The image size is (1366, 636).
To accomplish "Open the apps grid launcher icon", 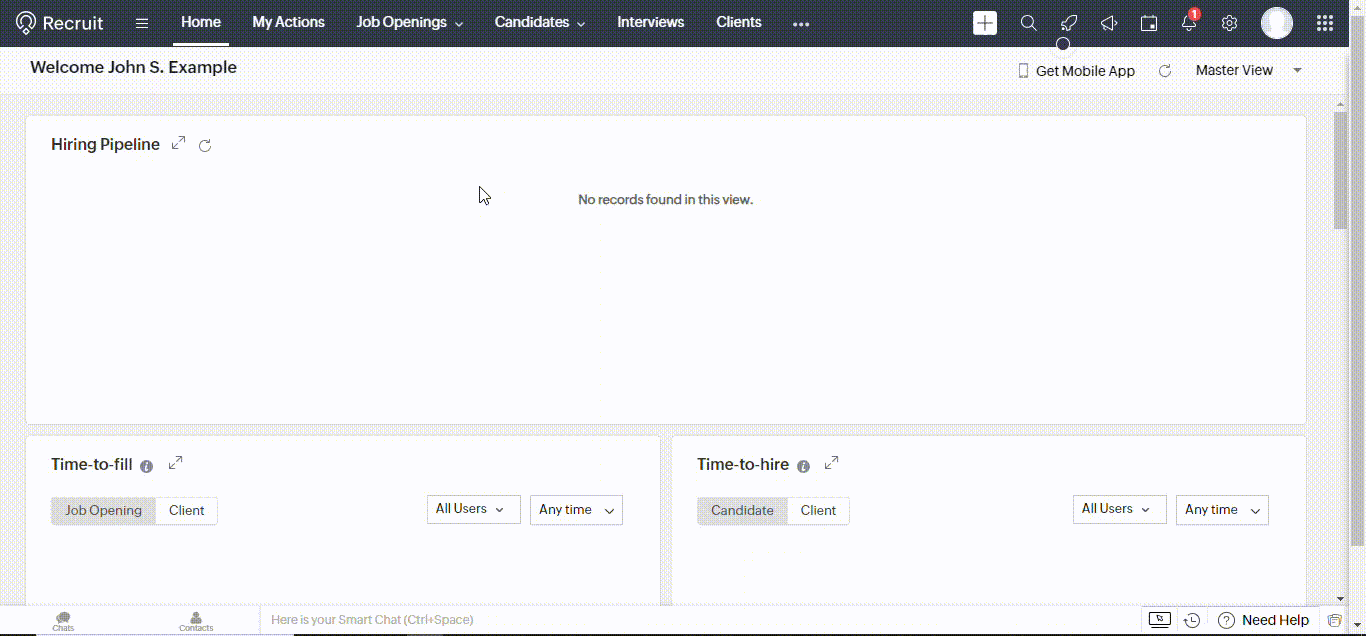I will tap(1325, 23).
